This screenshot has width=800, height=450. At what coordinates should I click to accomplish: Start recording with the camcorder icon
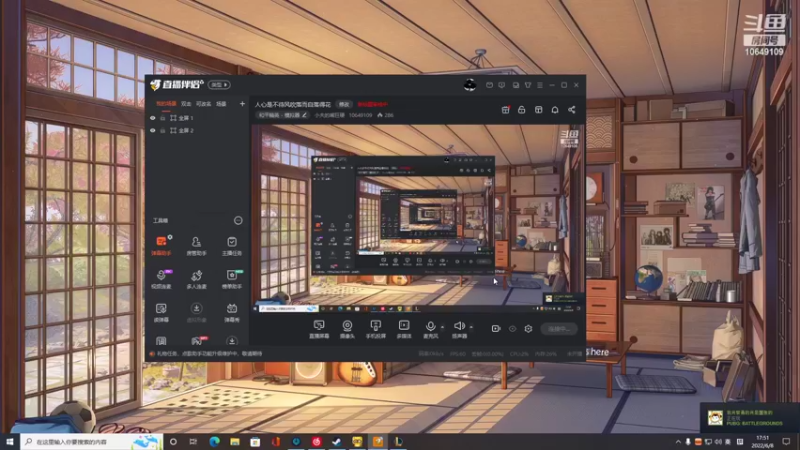point(496,329)
